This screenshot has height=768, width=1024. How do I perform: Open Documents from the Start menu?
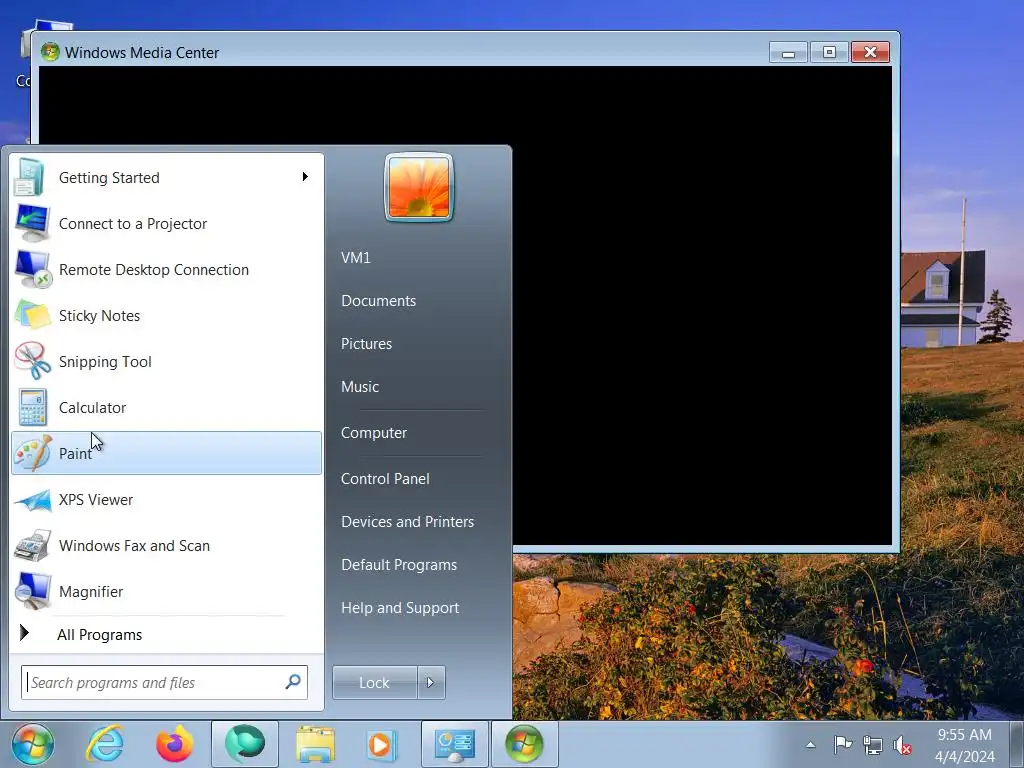tap(379, 300)
